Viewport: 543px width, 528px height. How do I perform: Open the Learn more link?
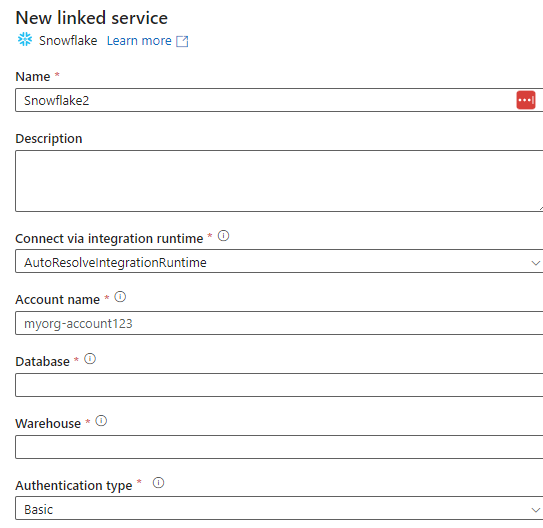tap(139, 41)
